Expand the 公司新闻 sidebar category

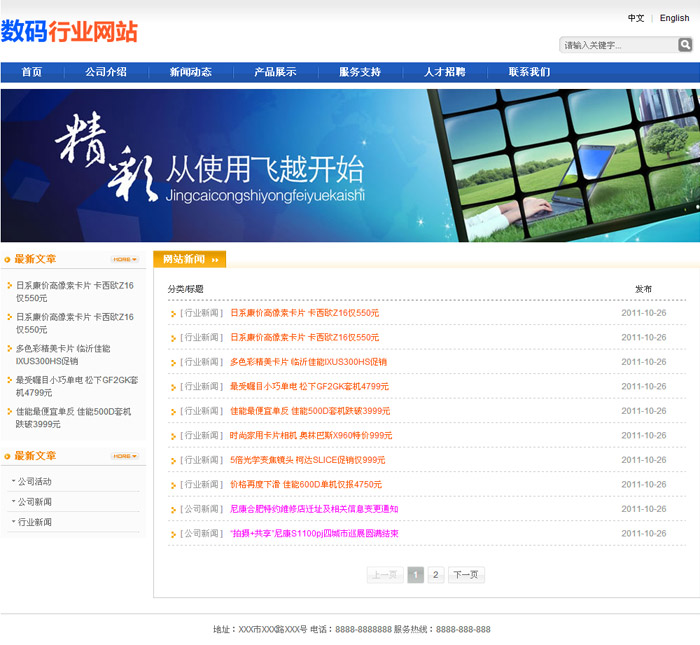(34, 502)
